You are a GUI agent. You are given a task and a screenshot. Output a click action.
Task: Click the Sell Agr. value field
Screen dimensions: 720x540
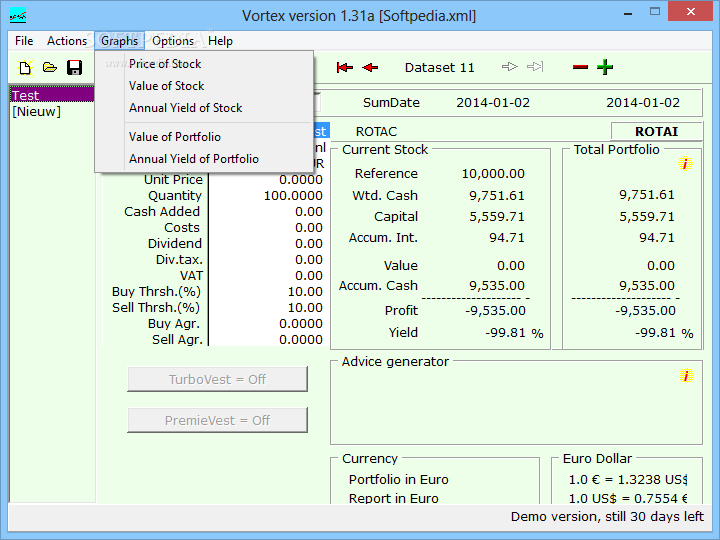click(x=267, y=340)
